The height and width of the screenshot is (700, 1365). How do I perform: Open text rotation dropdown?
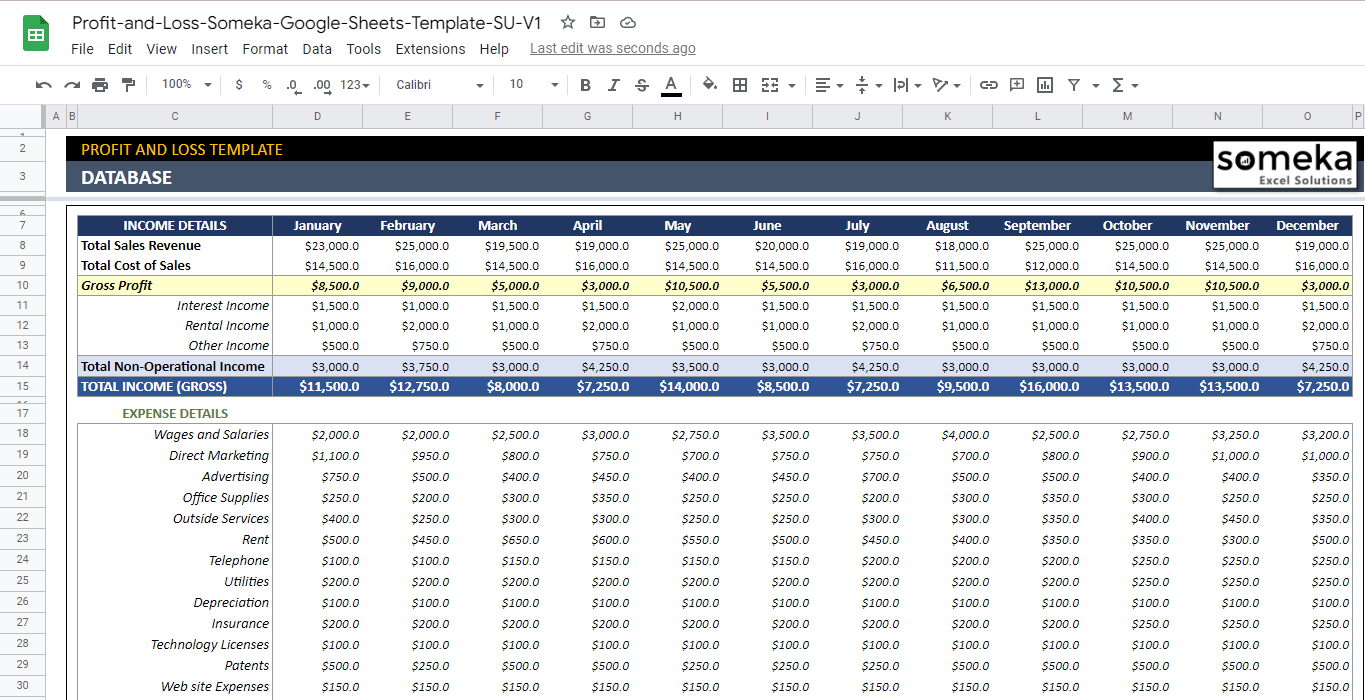[x=946, y=85]
